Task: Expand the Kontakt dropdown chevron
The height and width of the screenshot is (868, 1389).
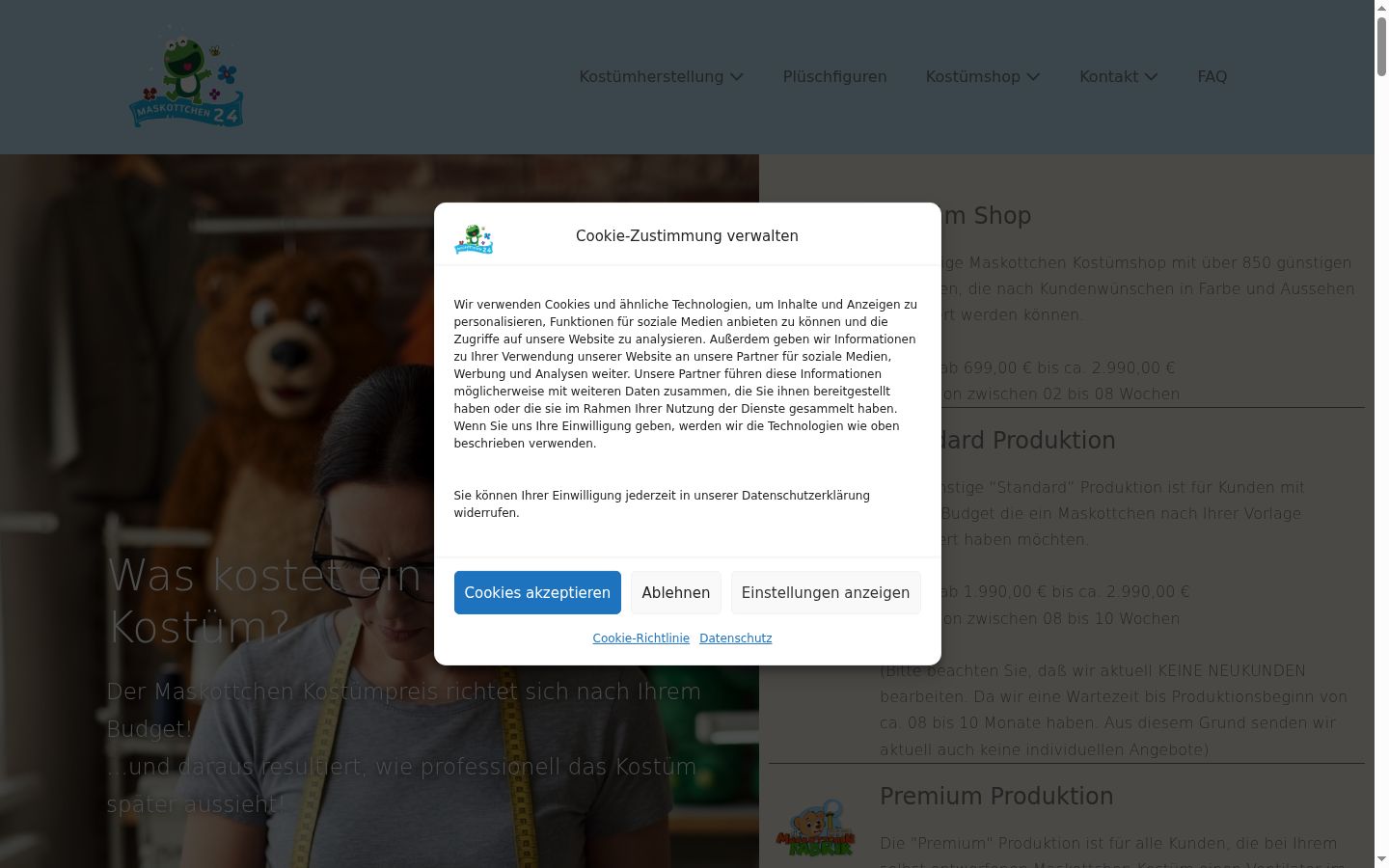Action: 1151,77
